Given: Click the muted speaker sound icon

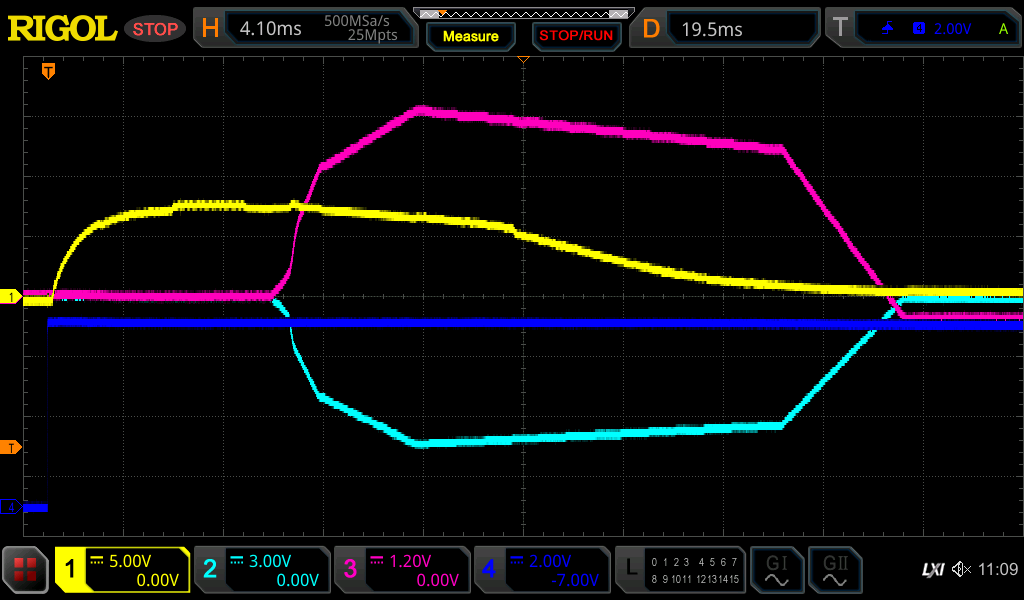Looking at the screenshot, I should point(961,570).
